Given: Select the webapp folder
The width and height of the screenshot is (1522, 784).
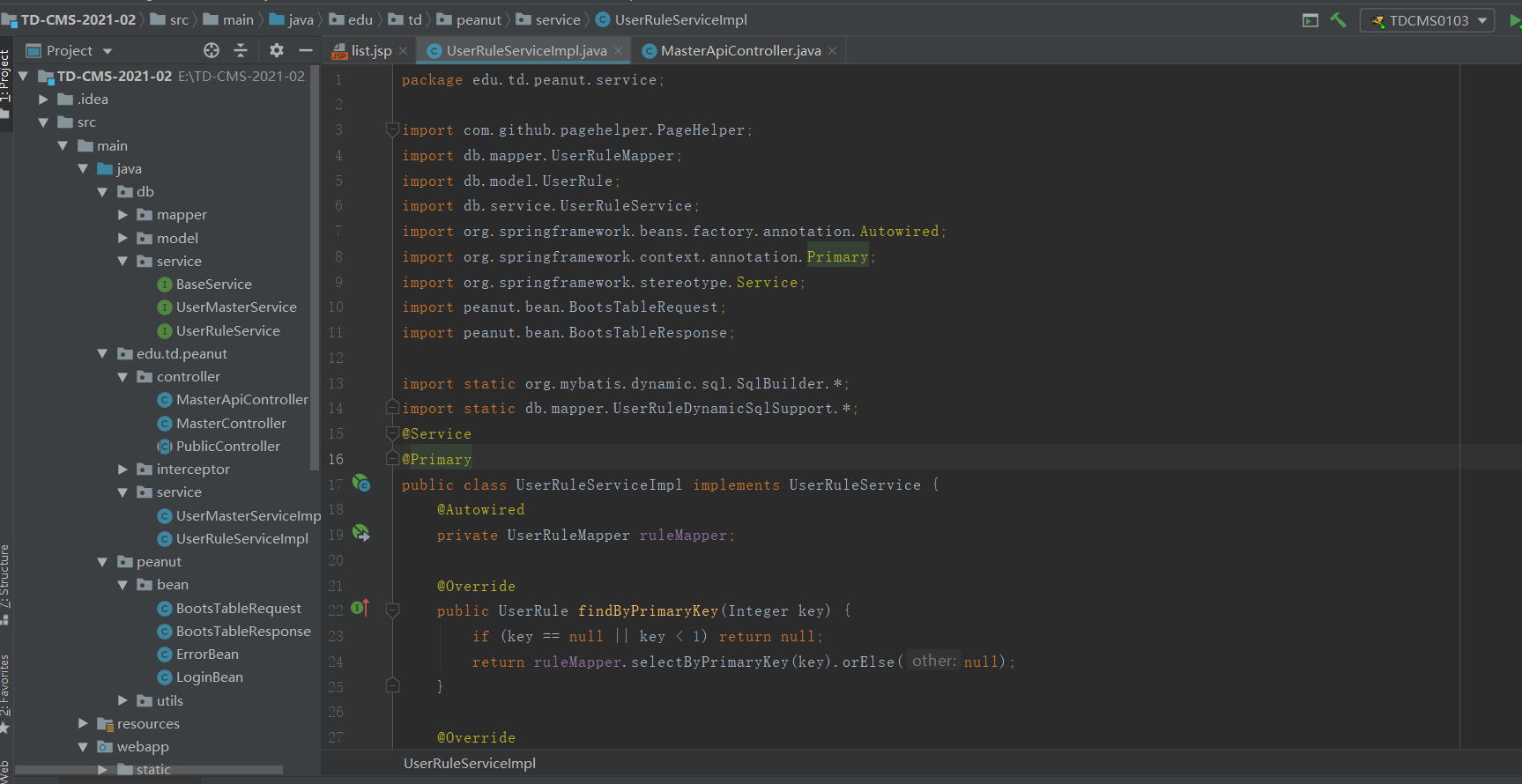Looking at the screenshot, I should pyautogui.click(x=133, y=747).
